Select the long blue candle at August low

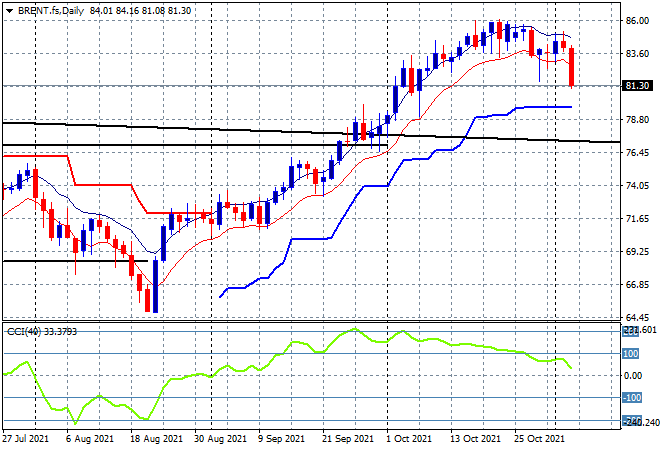(x=155, y=286)
